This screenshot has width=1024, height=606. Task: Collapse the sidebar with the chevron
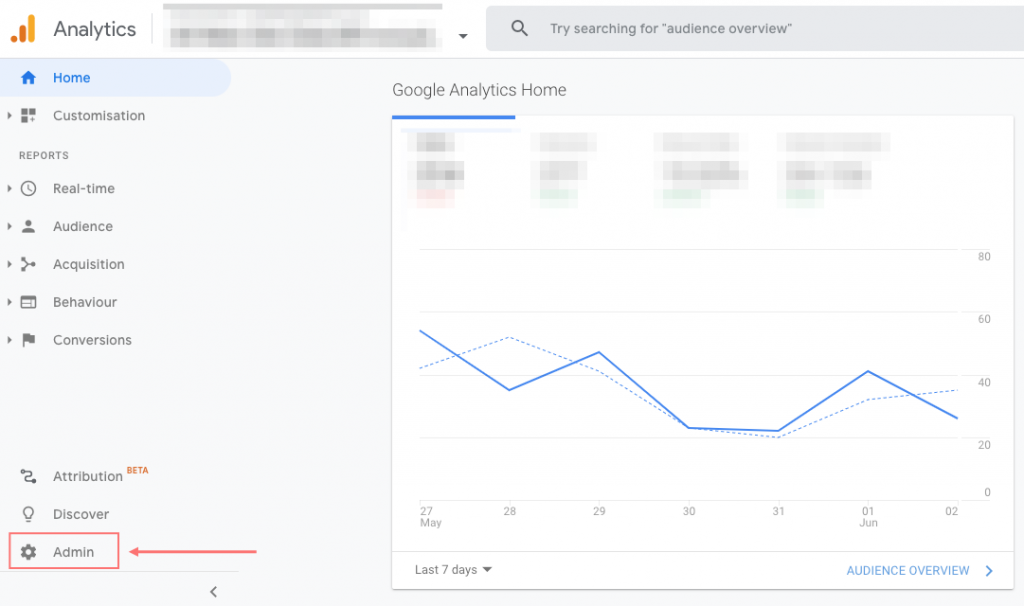click(213, 591)
